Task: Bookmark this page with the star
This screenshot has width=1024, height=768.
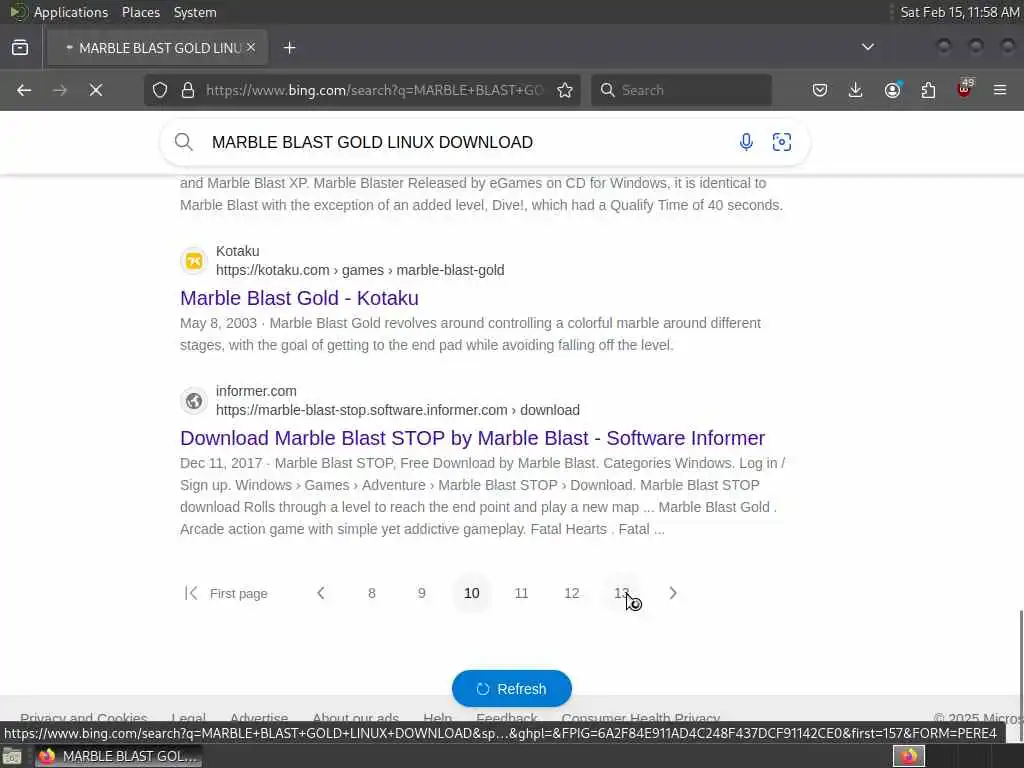Action: 565,90
